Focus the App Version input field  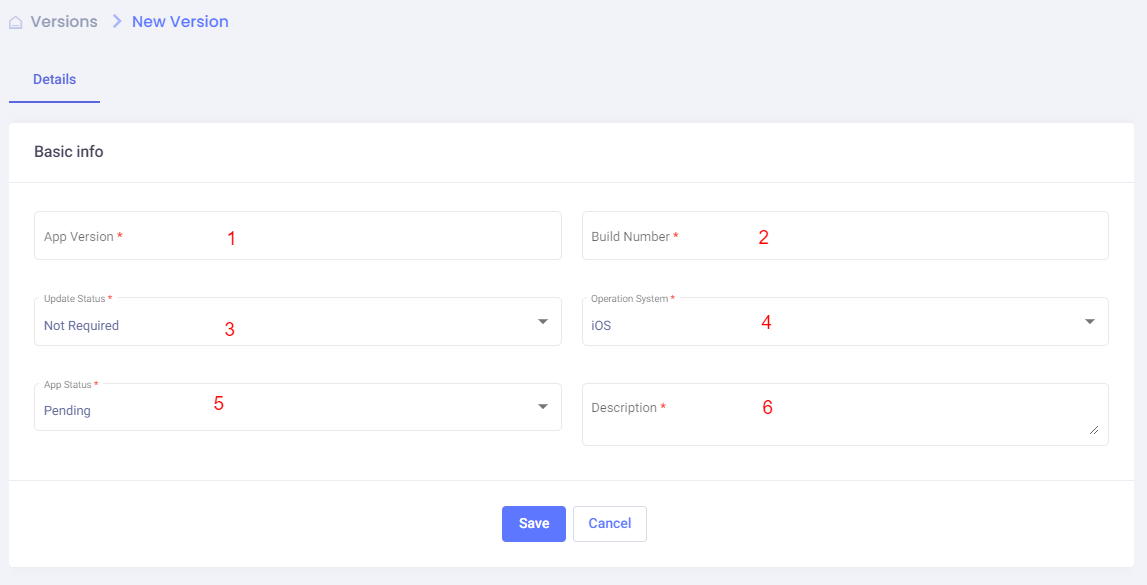pos(297,236)
